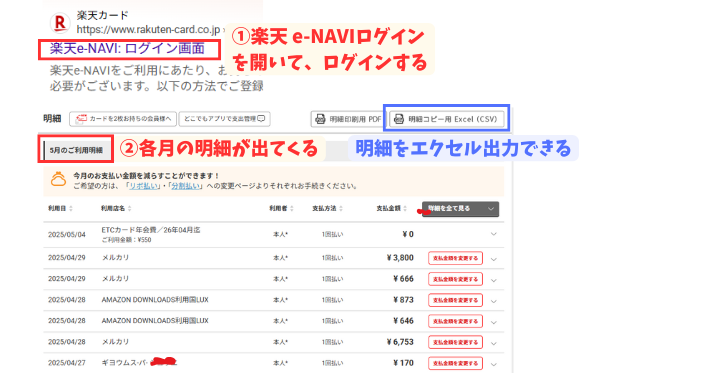Click 今月のお支払い金額を減らすことができます！ notice text
Viewport: 714px width, 373px height.
(146, 176)
